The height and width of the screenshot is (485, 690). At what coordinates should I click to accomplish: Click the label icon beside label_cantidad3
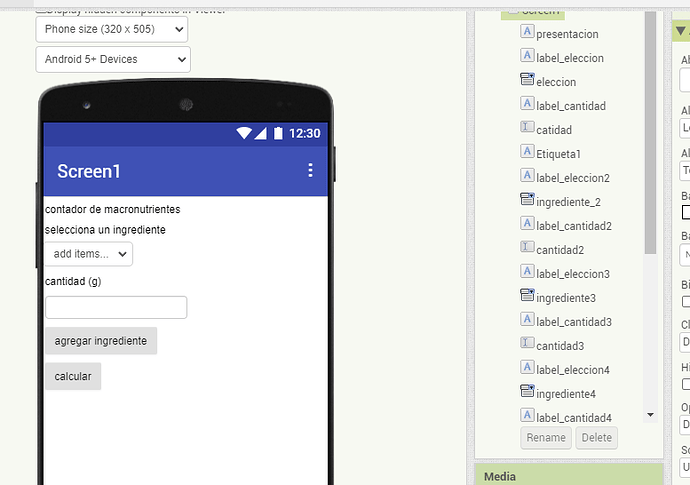pyautogui.click(x=527, y=319)
